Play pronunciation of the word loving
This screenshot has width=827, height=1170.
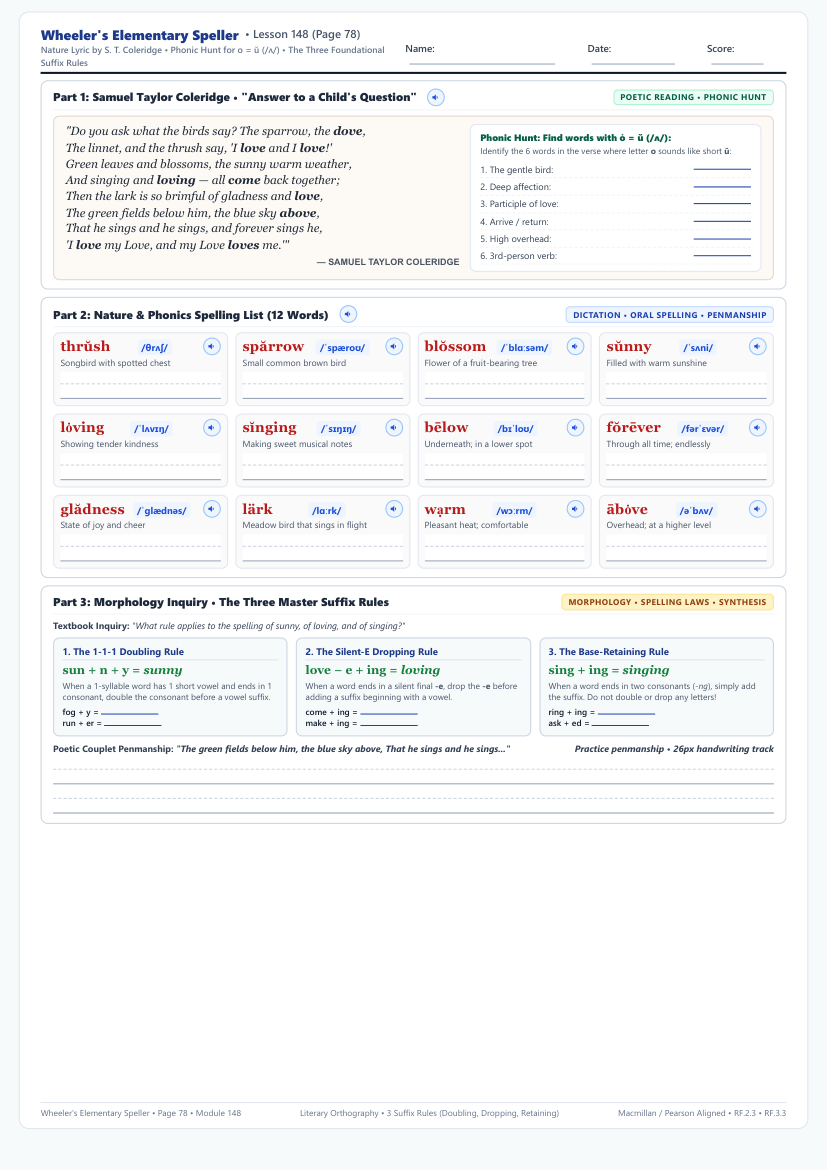tap(212, 428)
